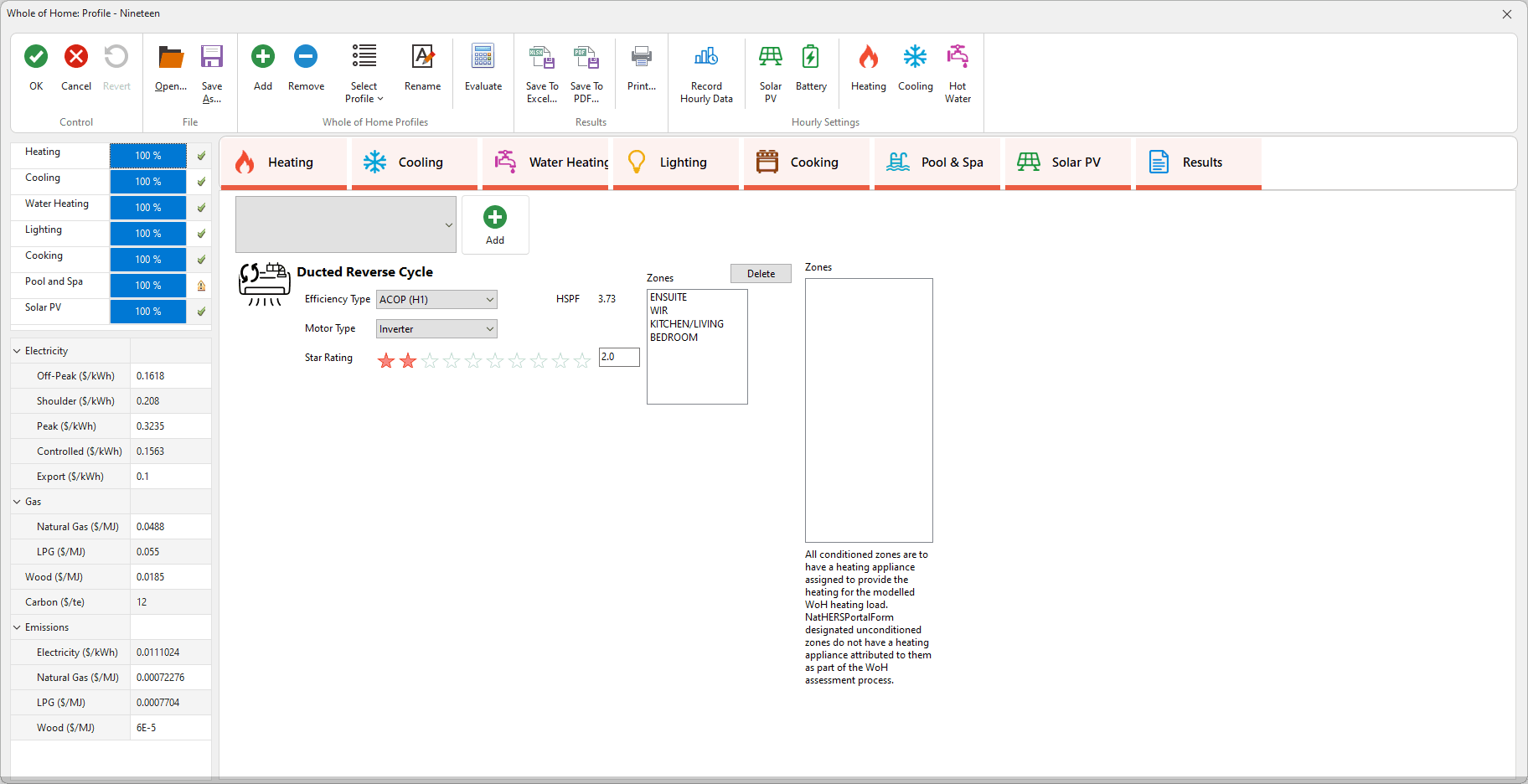Click the green Add appliance button
Image resolution: width=1528 pixels, height=784 pixels.
pyautogui.click(x=495, y=224)
